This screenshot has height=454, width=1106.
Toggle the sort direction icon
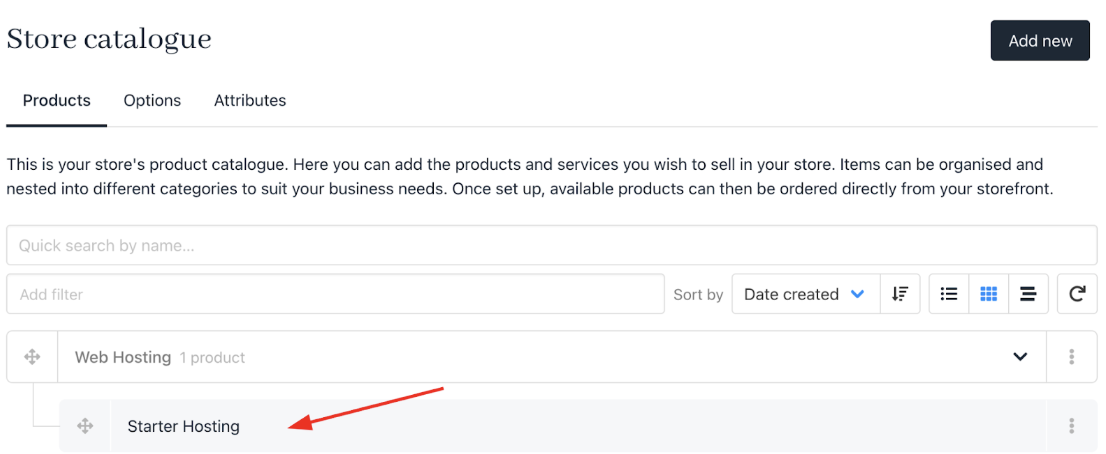click(899, 294)
